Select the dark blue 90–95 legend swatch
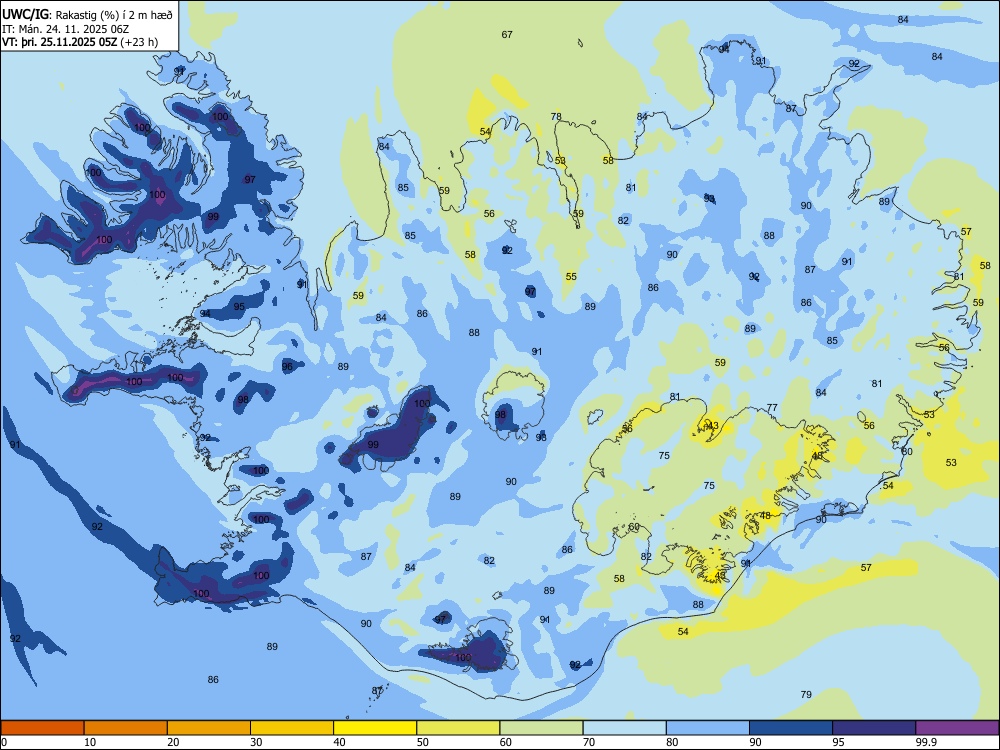This screenshot has height=750, width=1000. click(x=791, y=728)
